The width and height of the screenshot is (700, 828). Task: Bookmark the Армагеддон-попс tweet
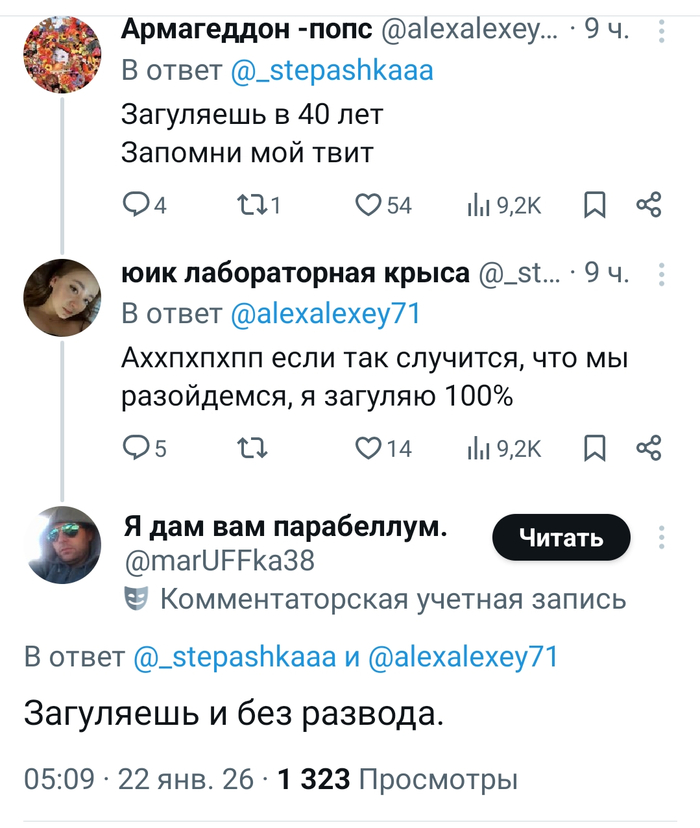click(x=595, y=206)
